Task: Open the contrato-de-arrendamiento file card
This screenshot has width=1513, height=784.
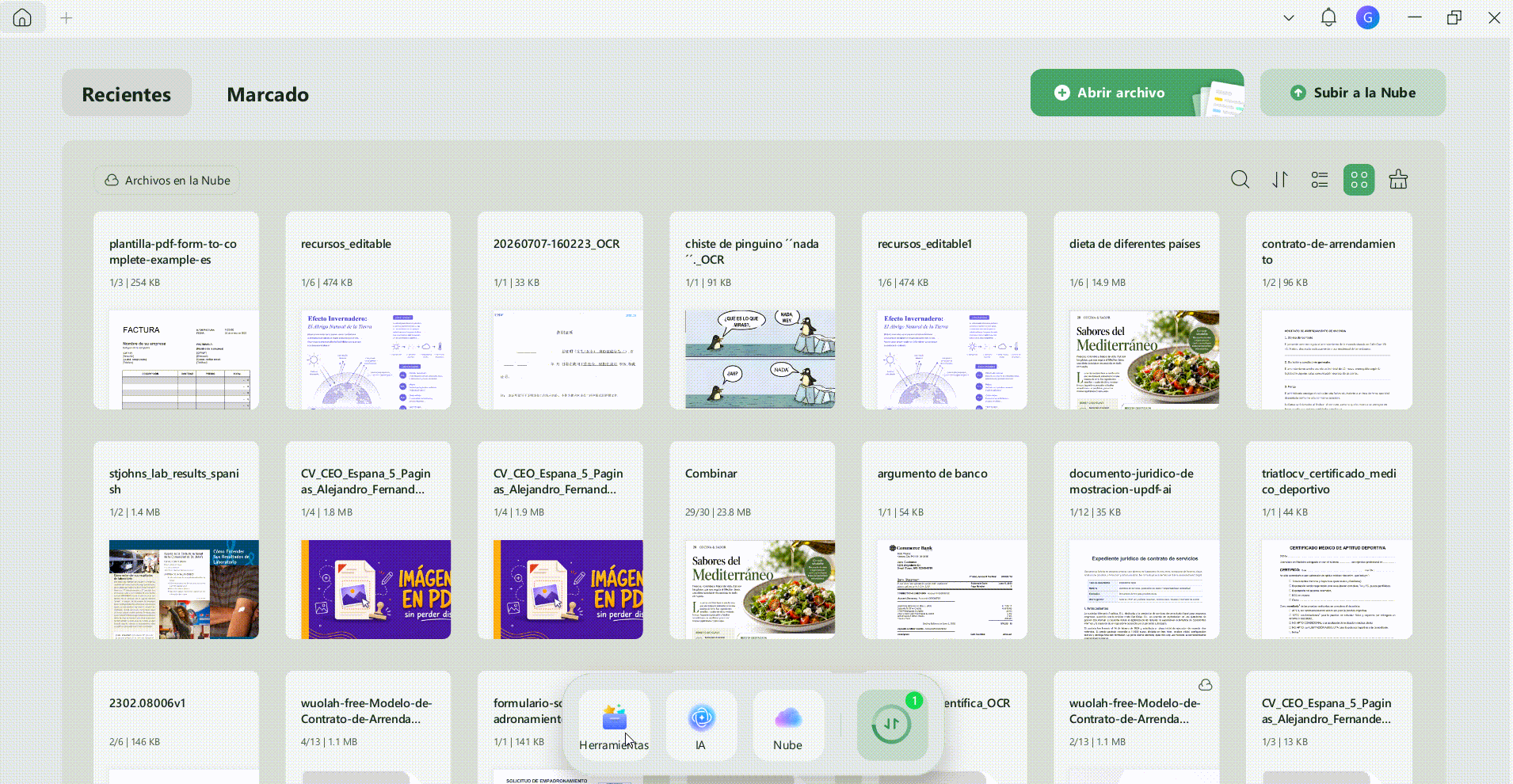Action: (x=1329, y=310)
